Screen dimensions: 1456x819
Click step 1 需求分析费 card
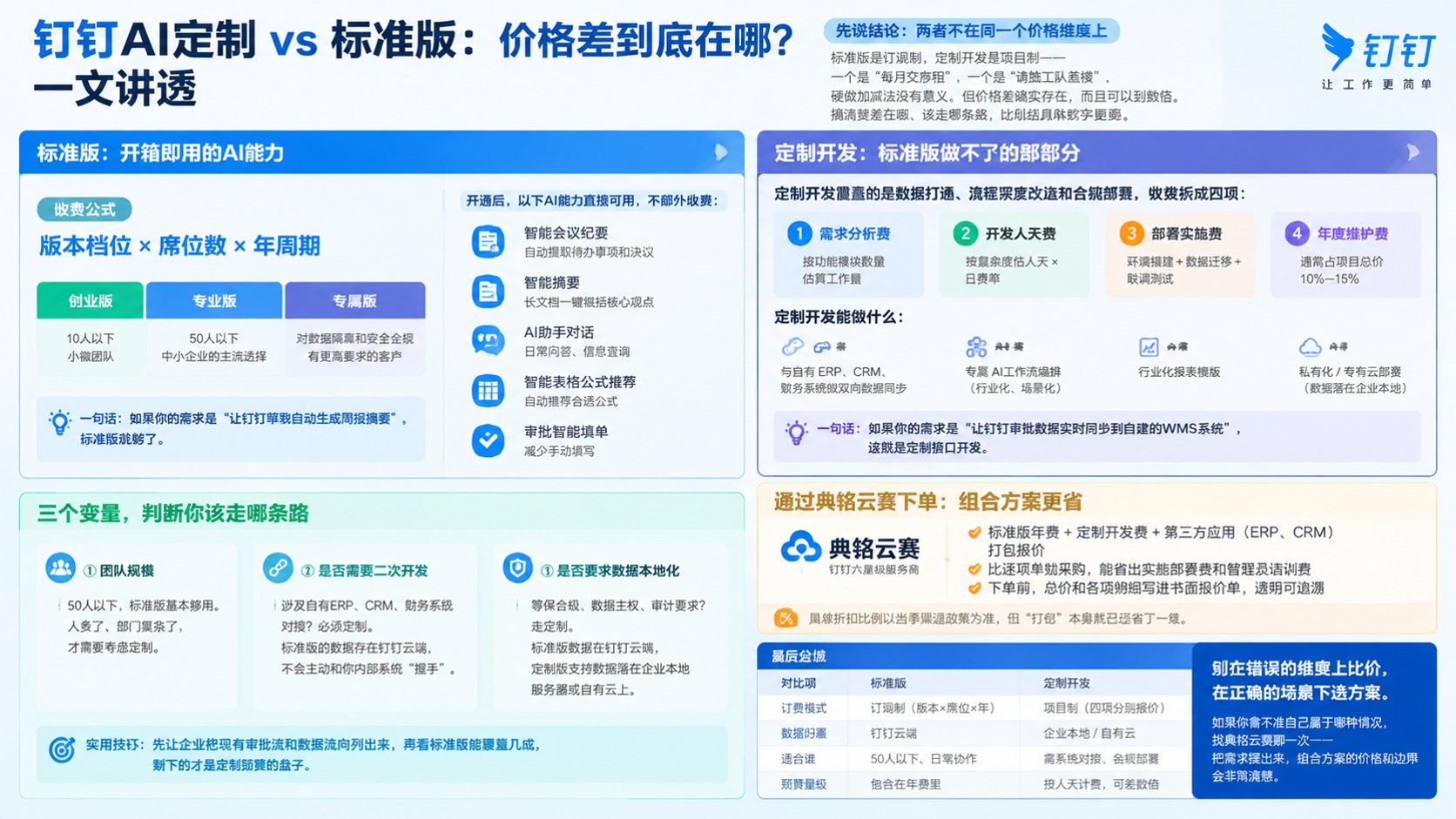coord(848,254)
